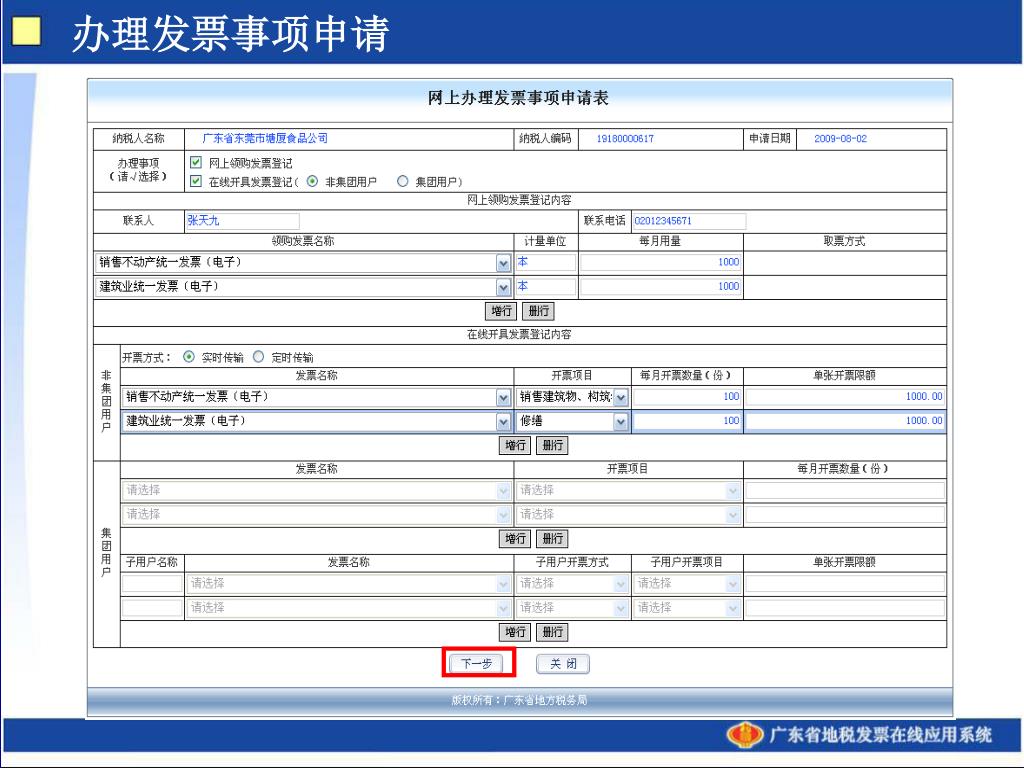1024x768 pixels.
Task: Click 取票方式 column header
Action: tap(844, 242)
